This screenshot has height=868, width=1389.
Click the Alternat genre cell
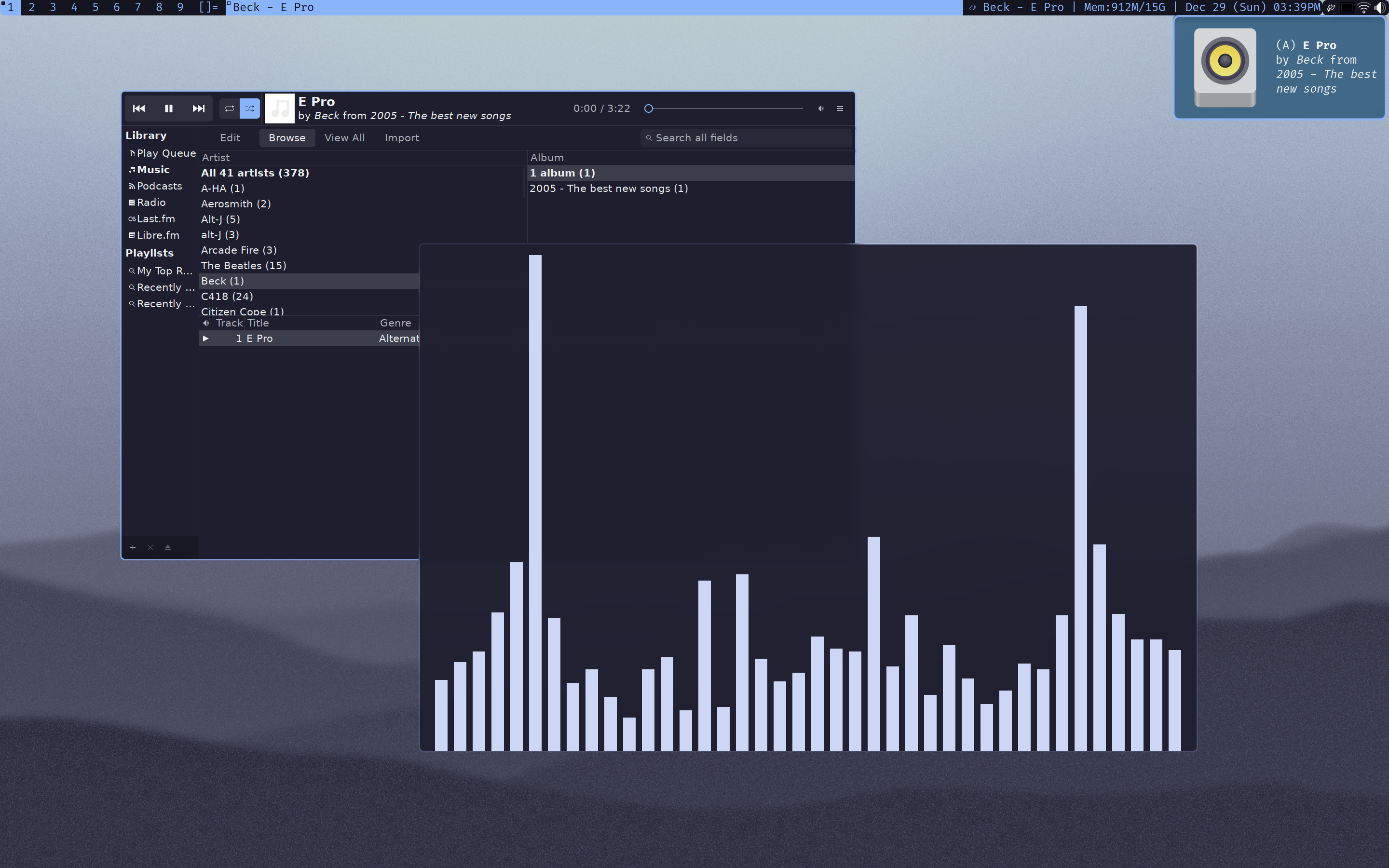399,339
